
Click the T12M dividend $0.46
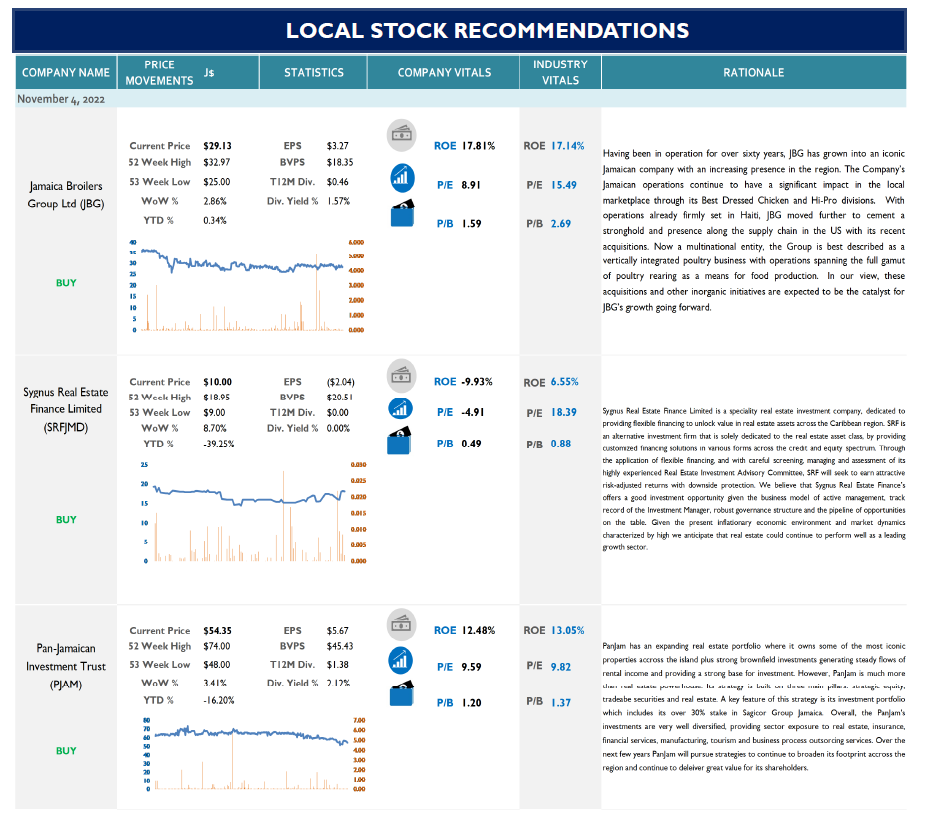click(338, 182)
